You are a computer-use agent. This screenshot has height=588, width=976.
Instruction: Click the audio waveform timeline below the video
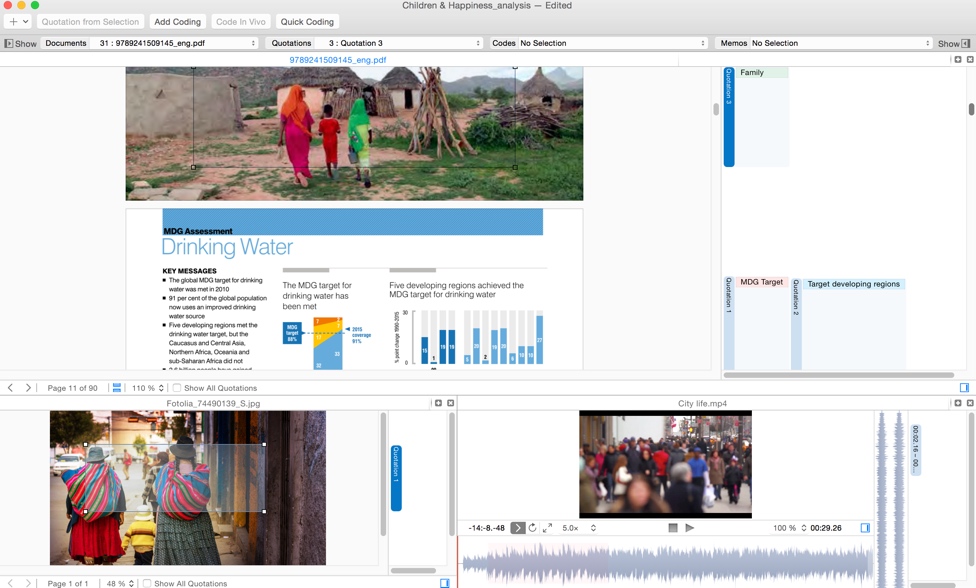pos(665,562)
